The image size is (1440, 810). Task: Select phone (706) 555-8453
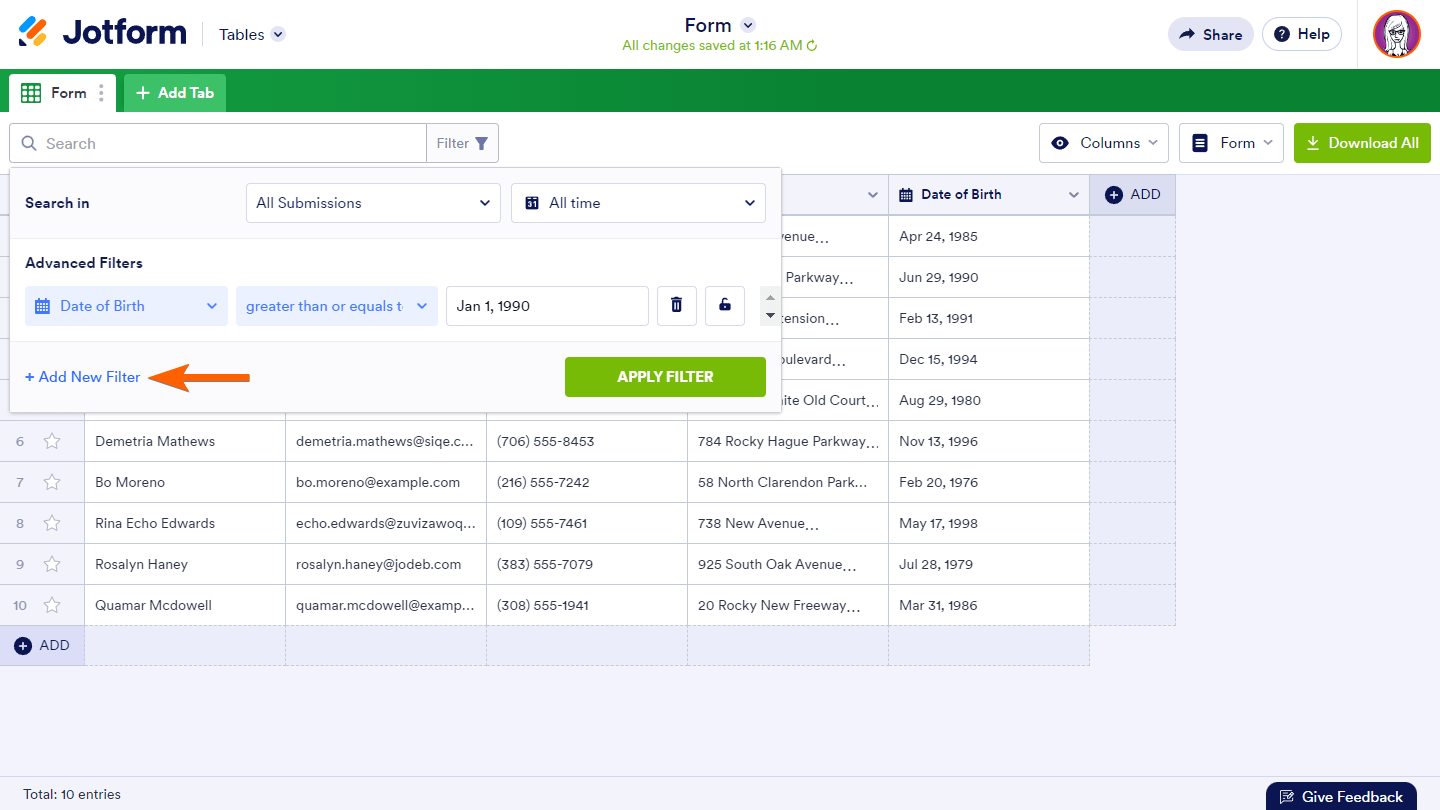pyautogui.click(x=587, y=441)
